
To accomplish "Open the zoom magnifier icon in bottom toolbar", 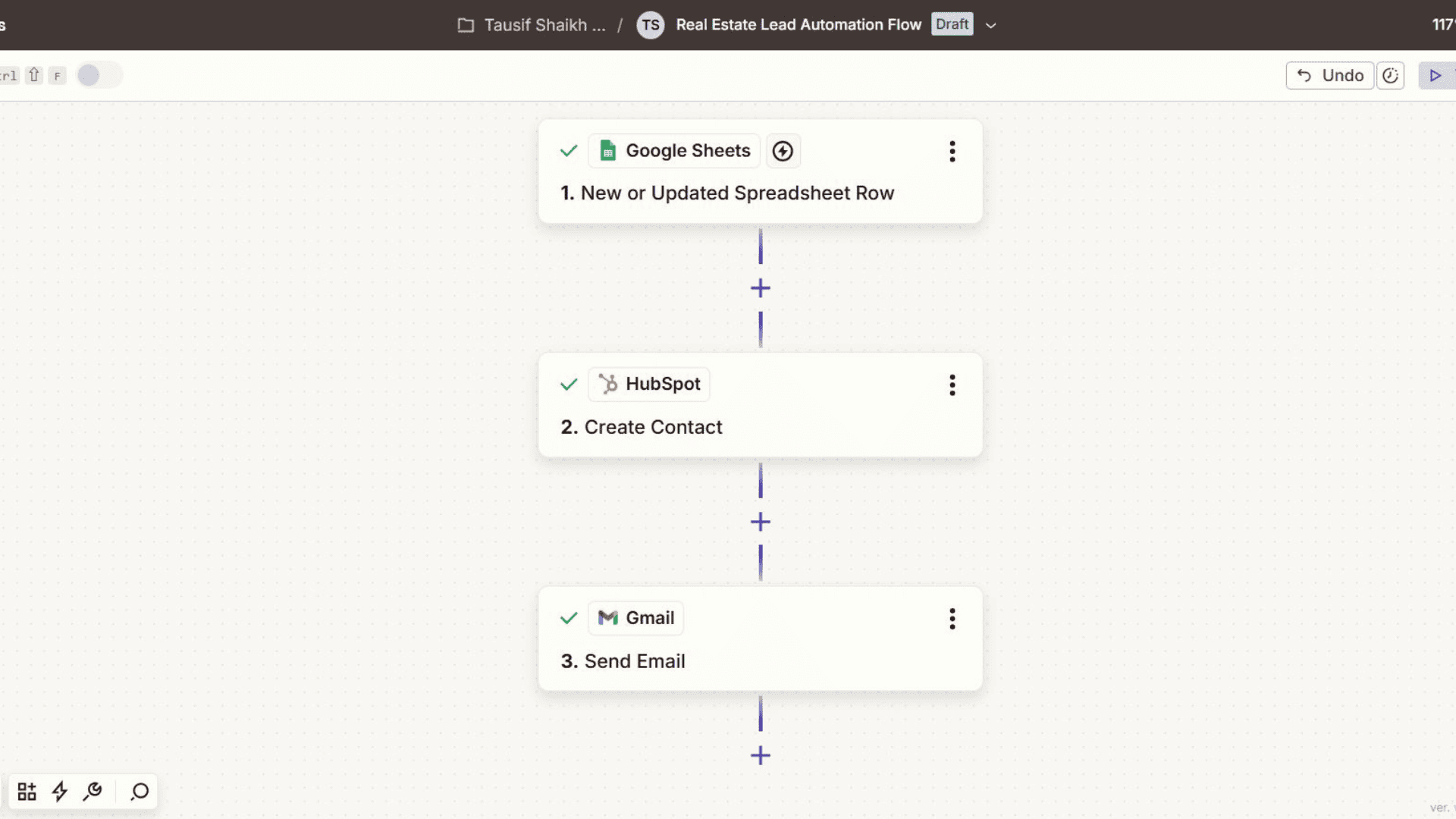I will [x=139, y=792].
